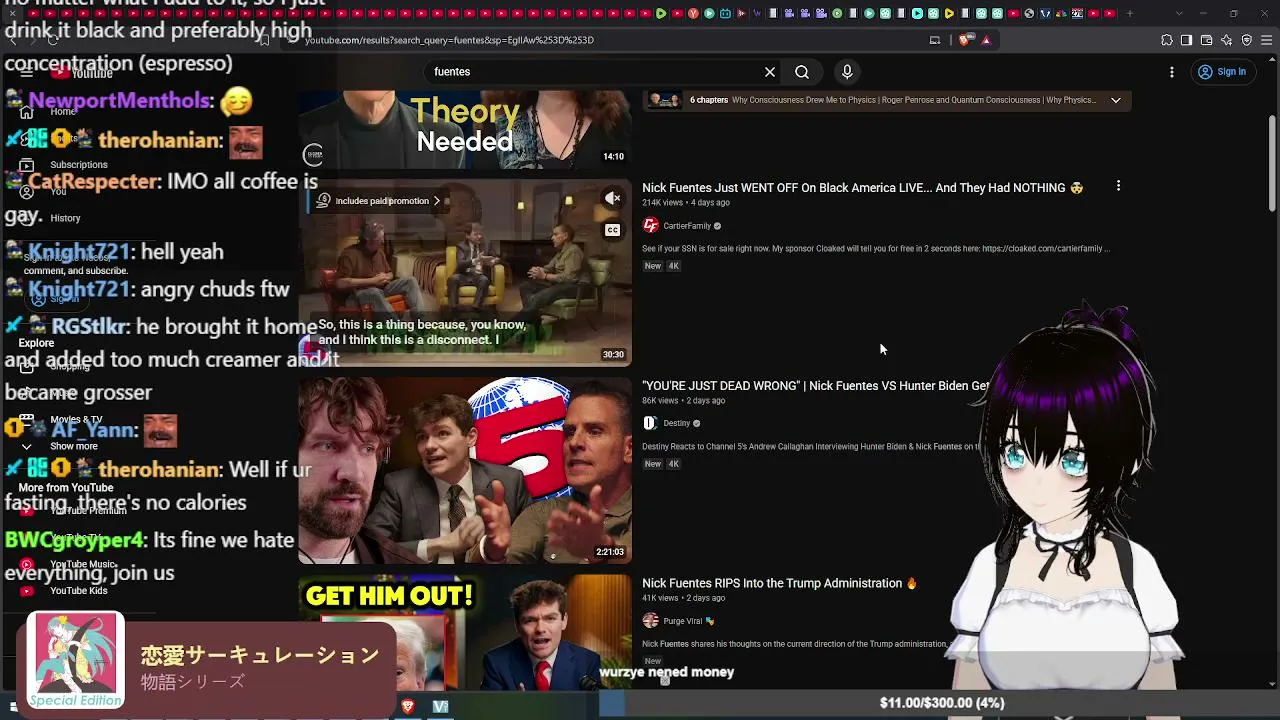Viewport: 1280px width, 720px height.
Task: Click the Sign in button
Action: tap(1222, 72)
